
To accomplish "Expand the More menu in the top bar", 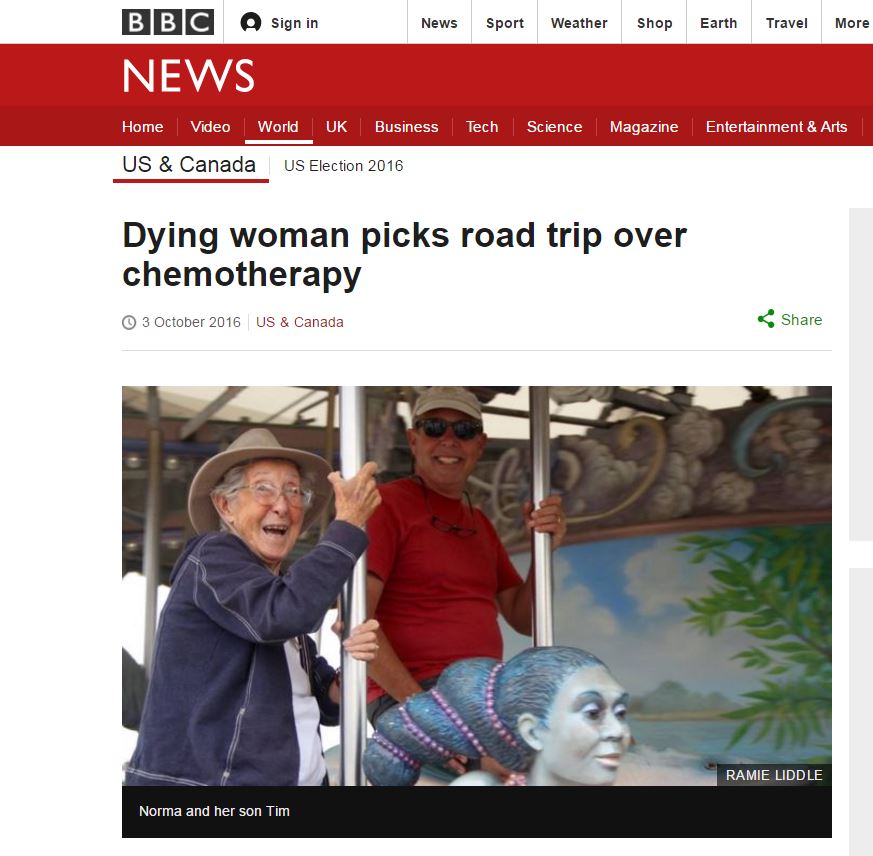I will coord(851,23).
